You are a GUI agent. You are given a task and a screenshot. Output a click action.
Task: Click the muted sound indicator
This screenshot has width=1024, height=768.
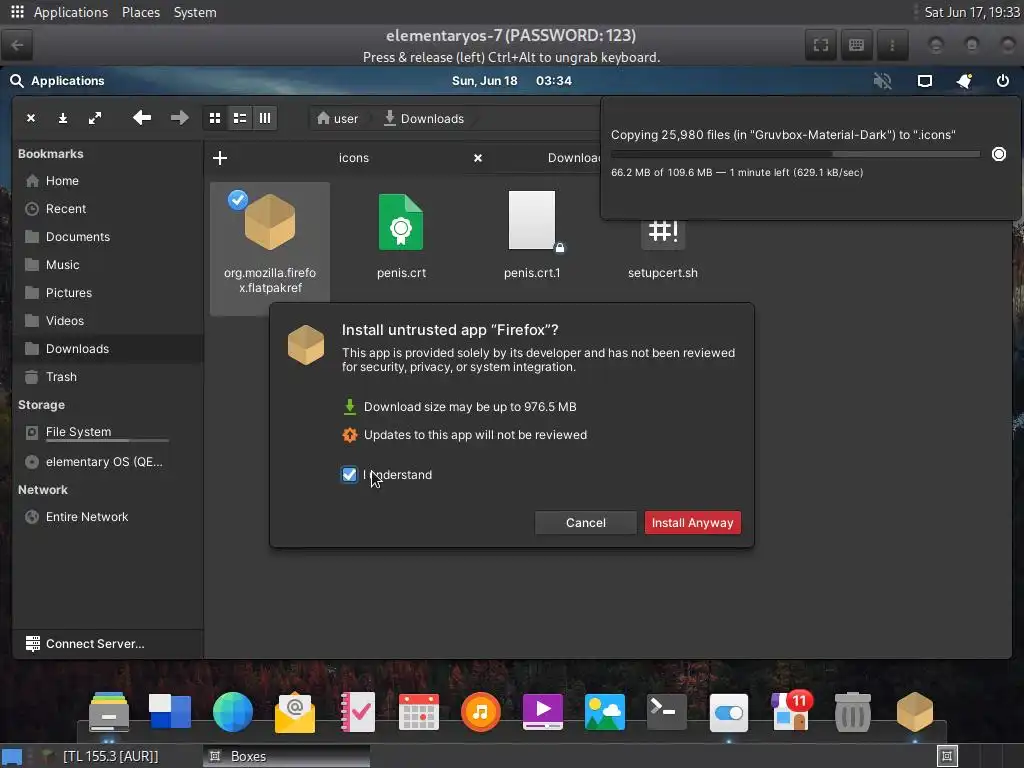point(882,81)
